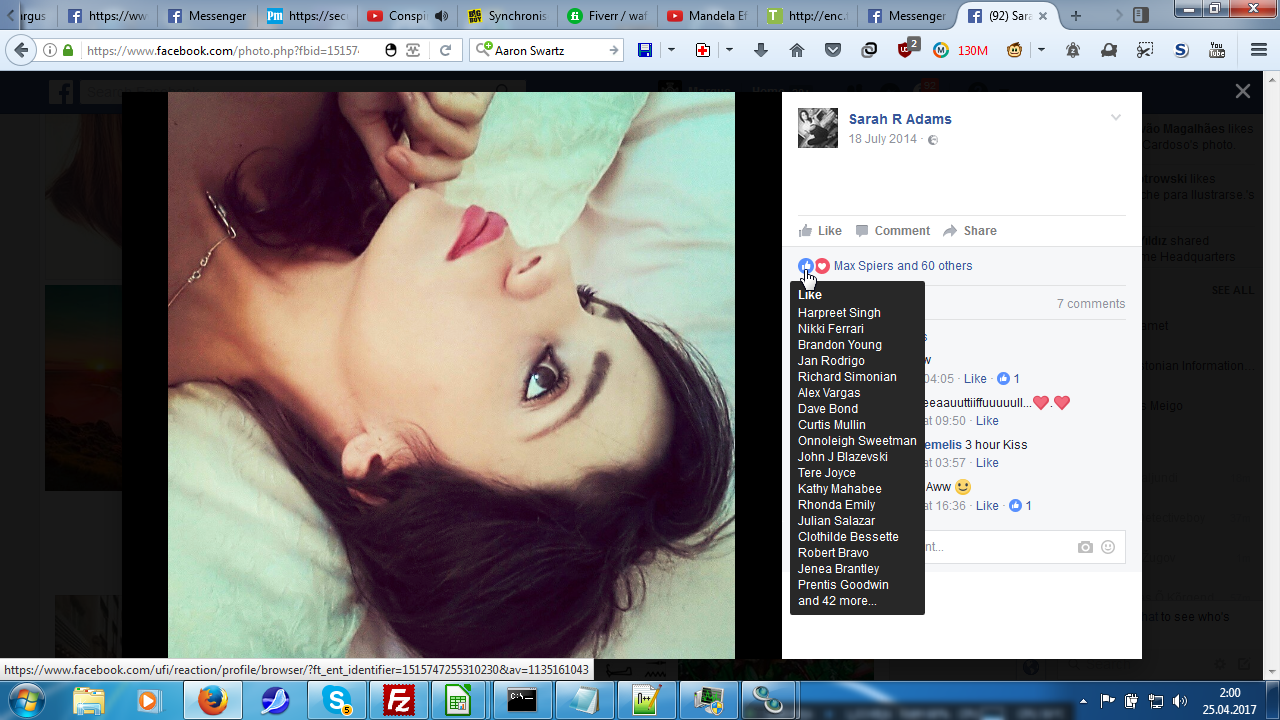
Task: Open the YouTube toolbar extension icon
Action: (1217, 50)
